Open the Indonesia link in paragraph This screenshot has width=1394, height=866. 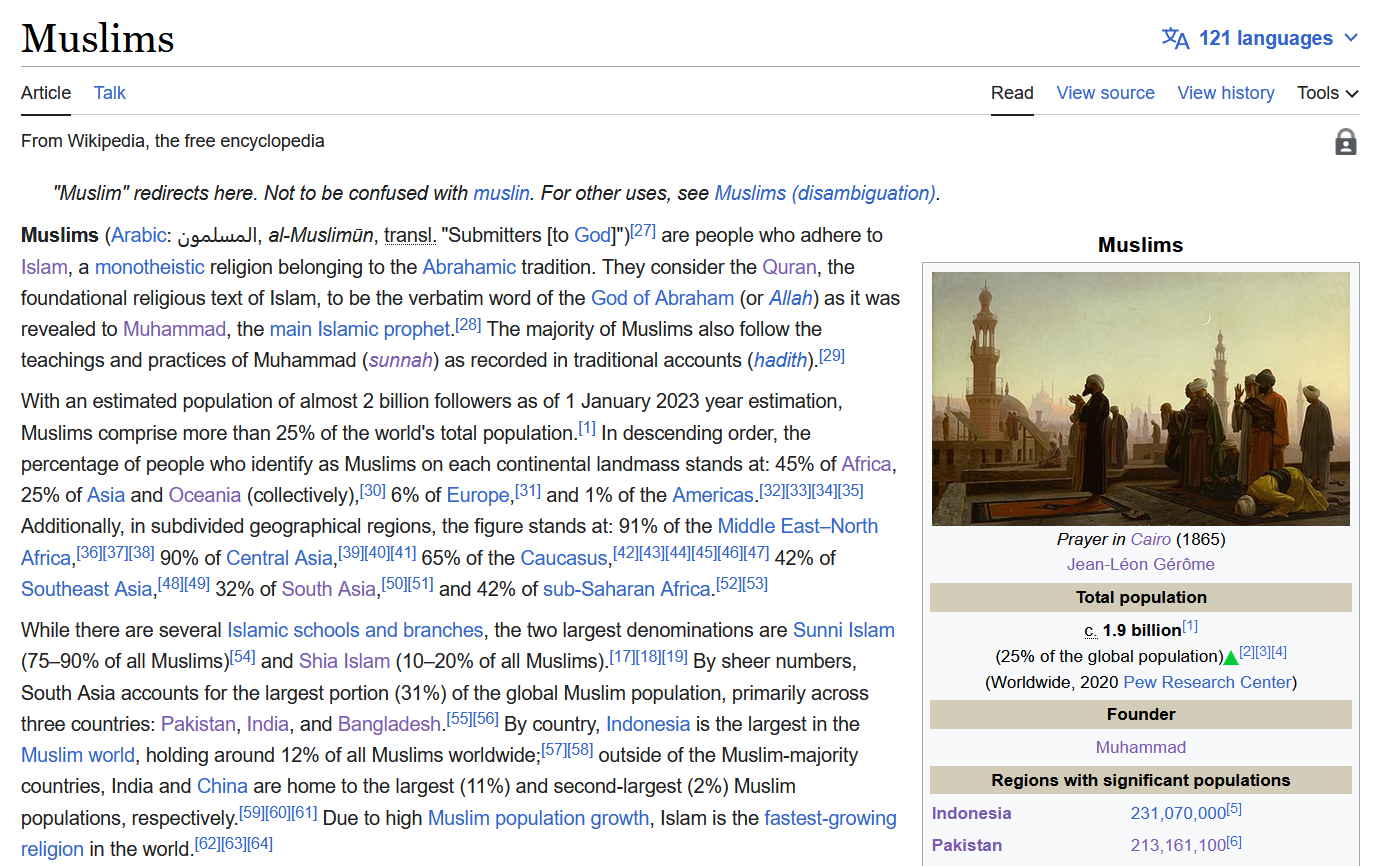(648, 724)
